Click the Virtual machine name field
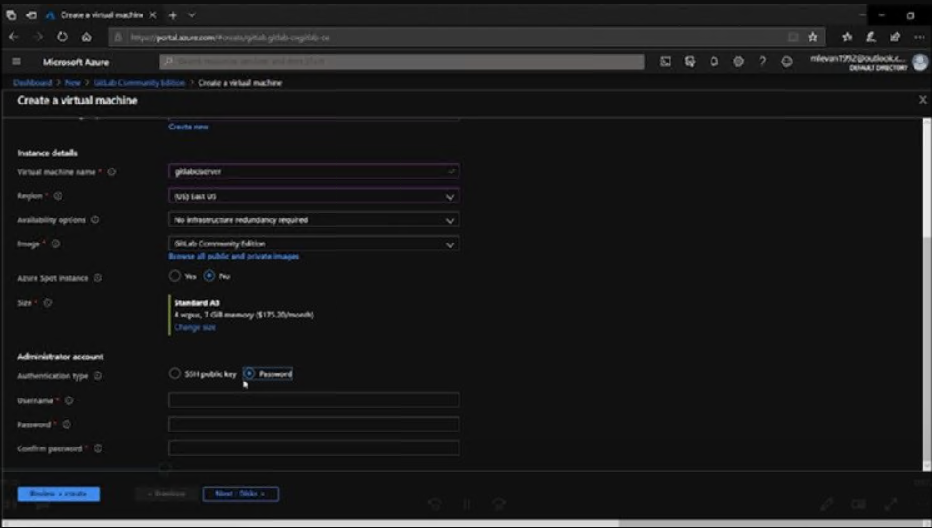The image size is (932, 528). [x=313, y=171]
